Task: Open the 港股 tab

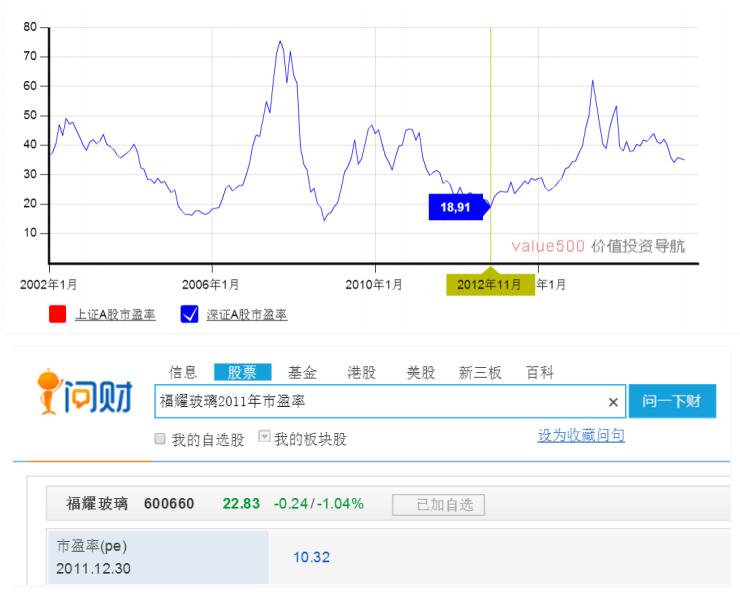Action: coord(362,372)
